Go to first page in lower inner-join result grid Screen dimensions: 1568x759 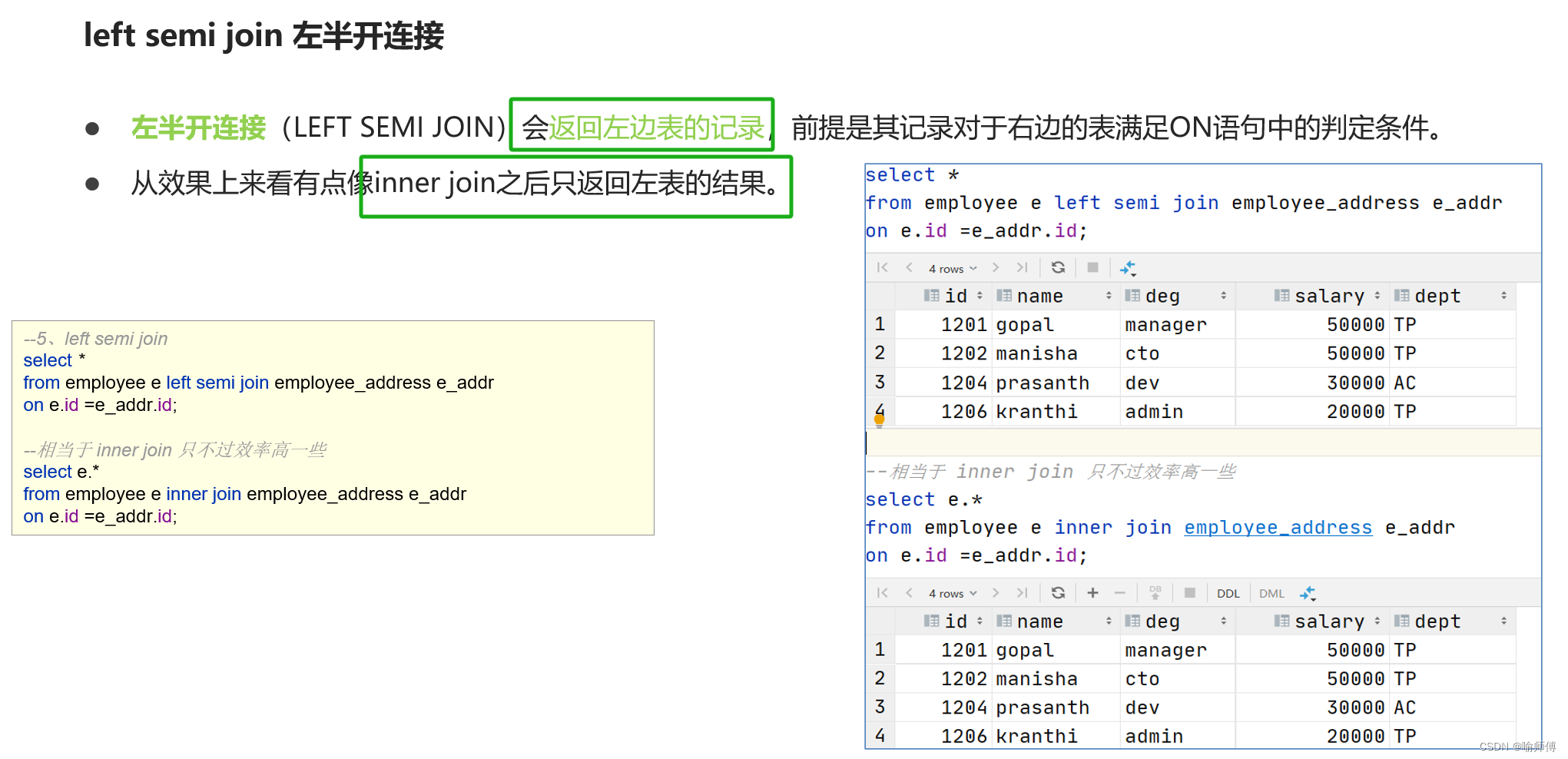pyautogui.click(x=882, y=592)
